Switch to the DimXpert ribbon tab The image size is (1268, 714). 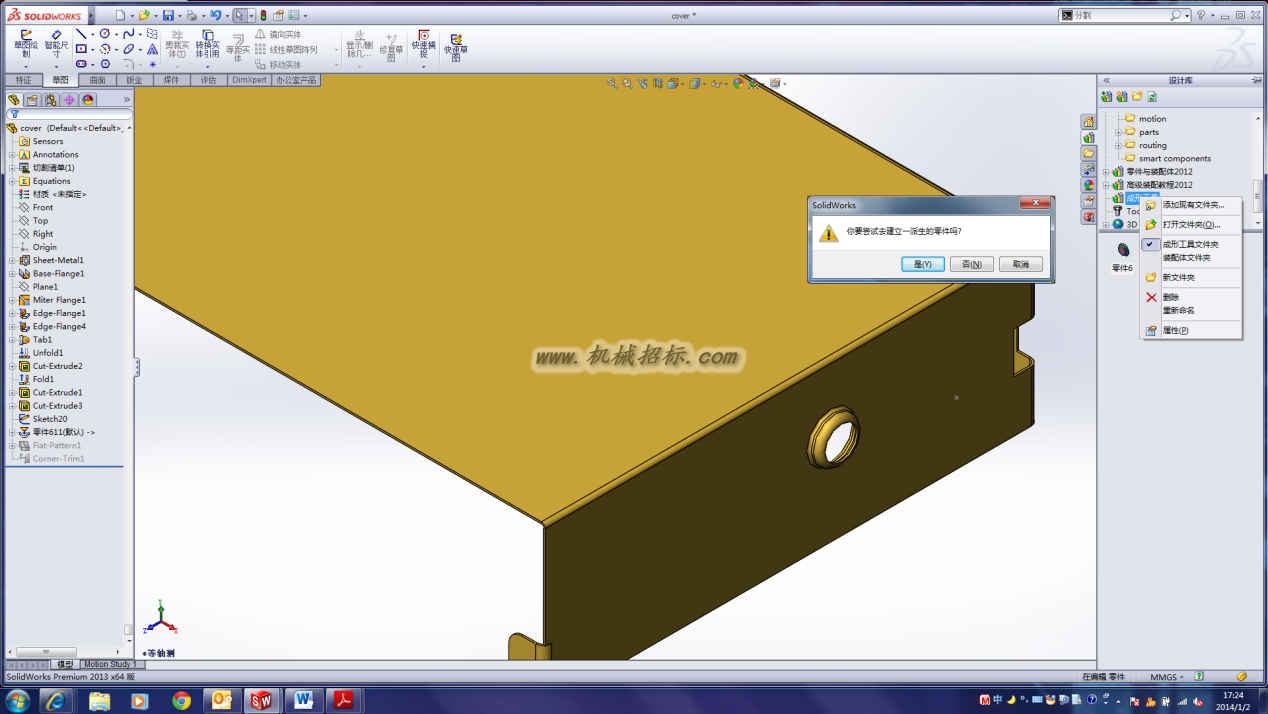(249, 80)
